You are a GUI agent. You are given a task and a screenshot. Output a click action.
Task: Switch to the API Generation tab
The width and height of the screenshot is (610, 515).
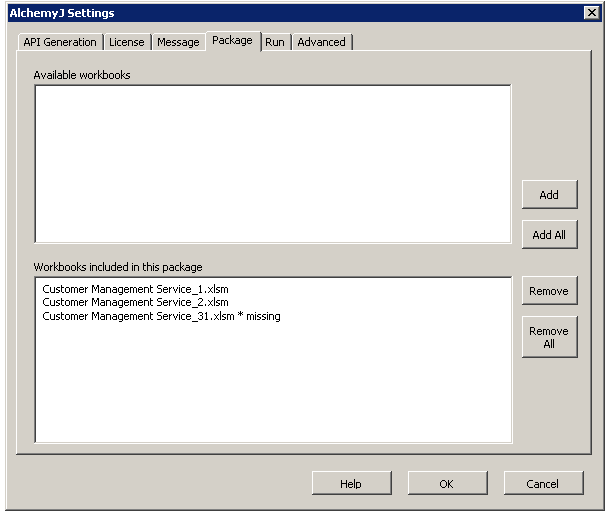click(x=60, y=42)
